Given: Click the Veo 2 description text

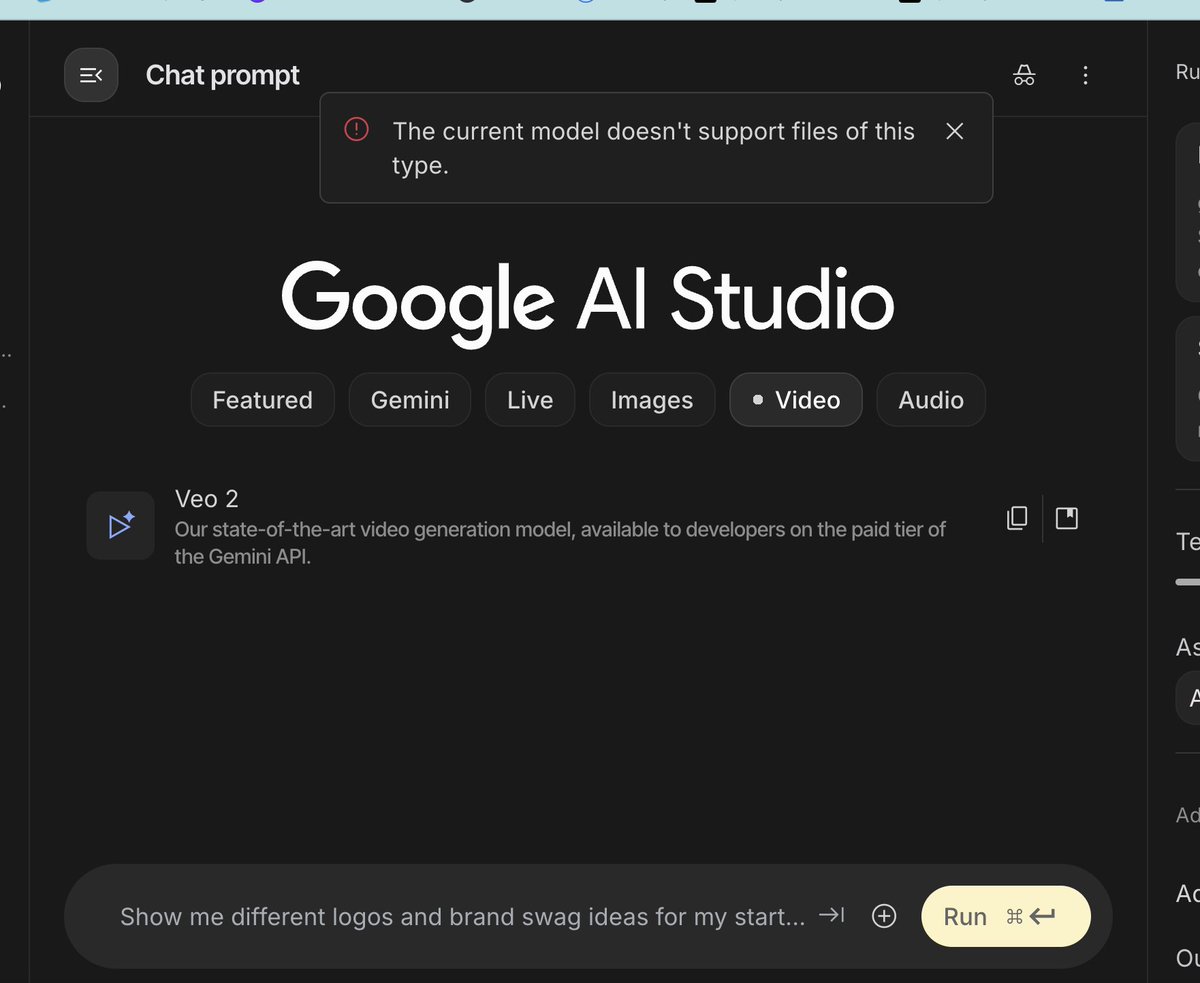Looking at the screenshot, I should click(x=560, y=543).
